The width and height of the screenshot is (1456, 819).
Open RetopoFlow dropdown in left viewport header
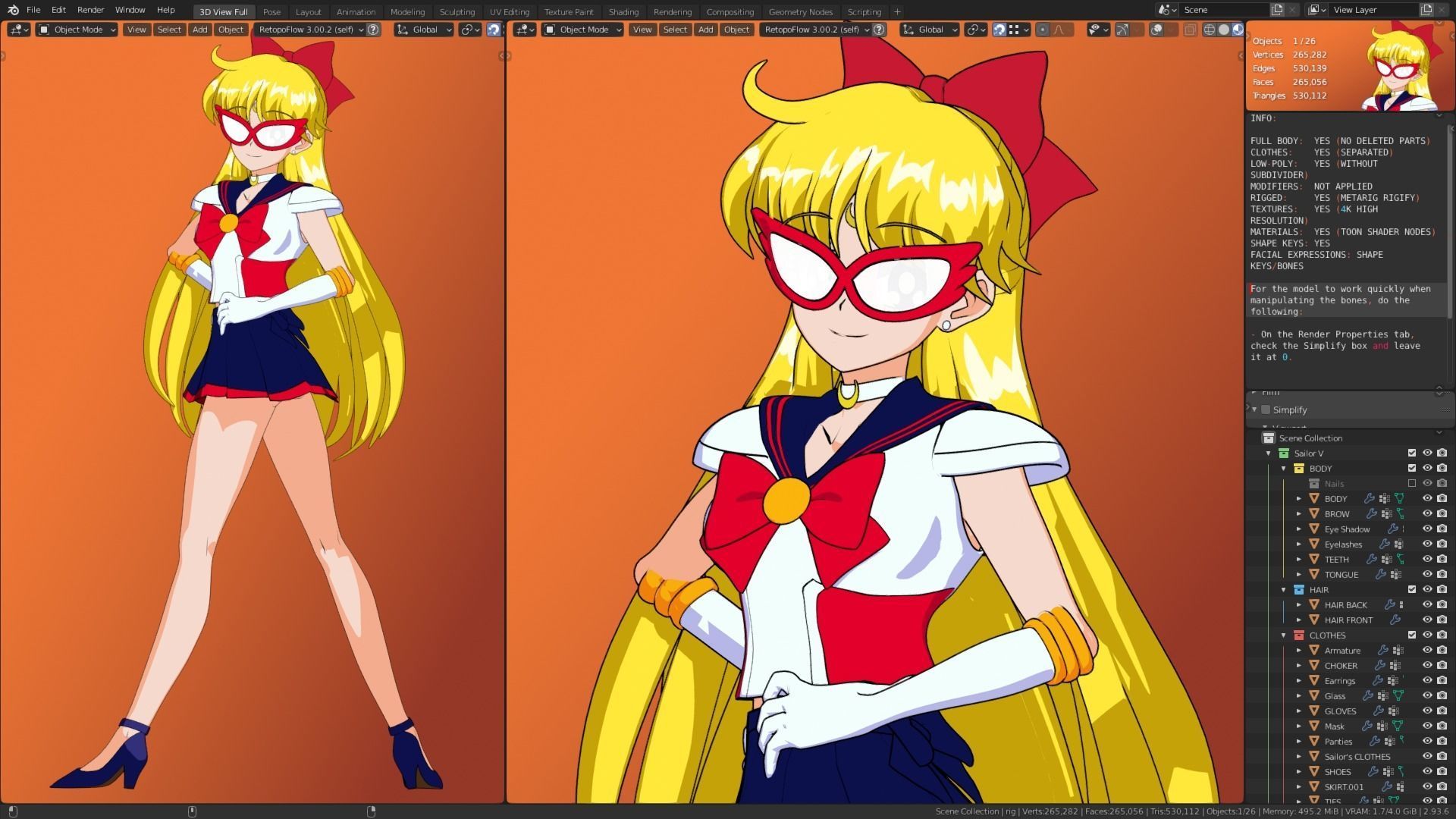[x=310, y=30]
